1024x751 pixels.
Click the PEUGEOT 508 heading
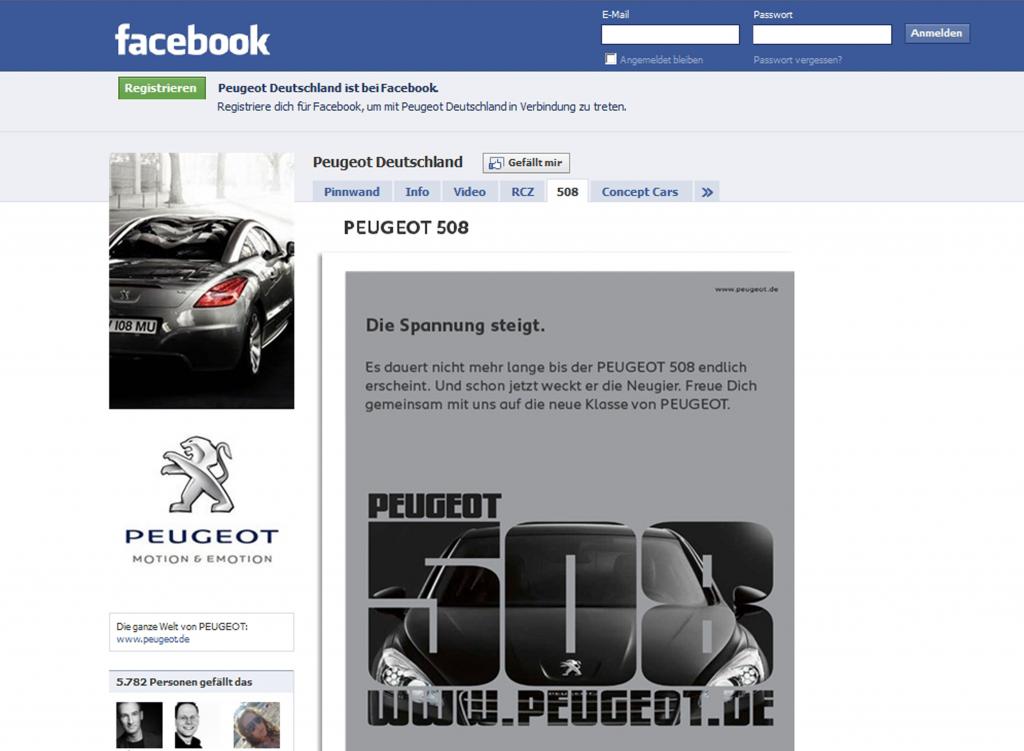[x=406, y=227]
